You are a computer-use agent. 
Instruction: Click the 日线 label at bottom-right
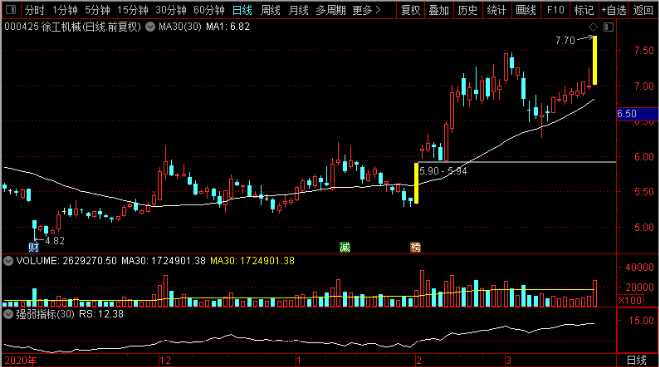click(637, 360)
